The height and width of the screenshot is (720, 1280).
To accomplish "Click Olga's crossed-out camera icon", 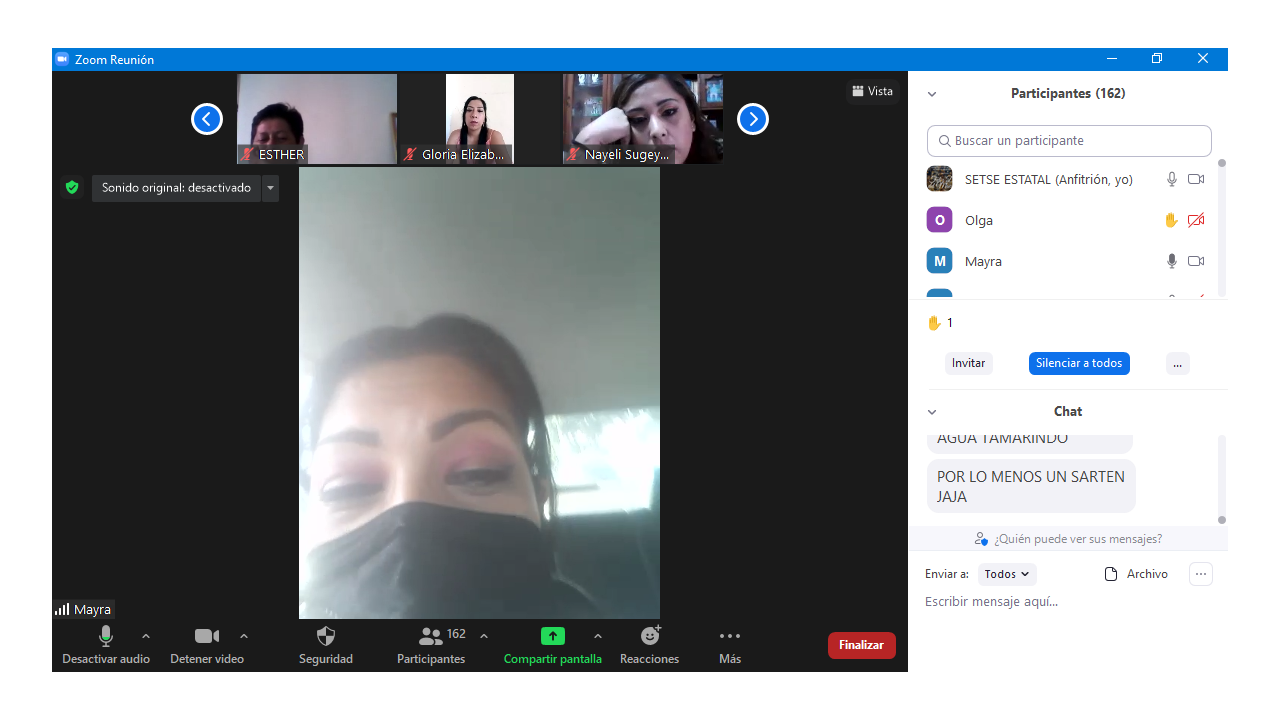I will pos(1196,220).
